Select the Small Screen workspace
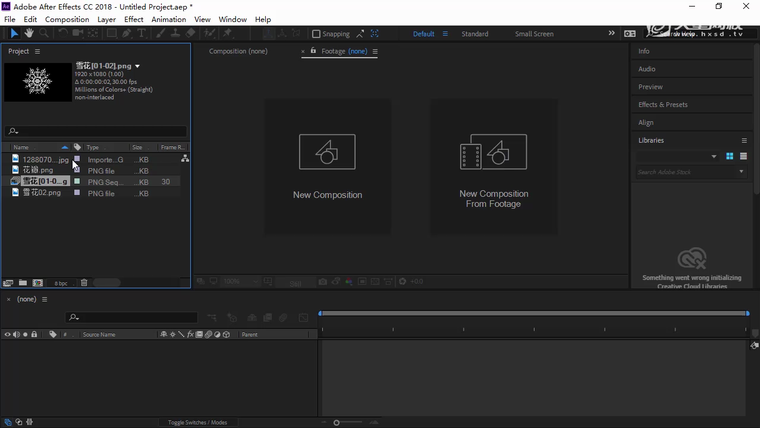Screen dimensions: 760x428 pyautogui.click(x=534, y=34)
